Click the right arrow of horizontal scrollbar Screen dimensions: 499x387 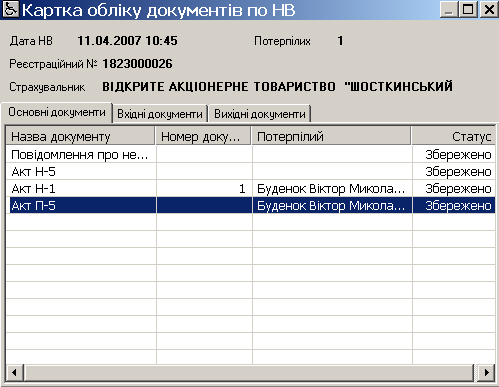[486, 372]
